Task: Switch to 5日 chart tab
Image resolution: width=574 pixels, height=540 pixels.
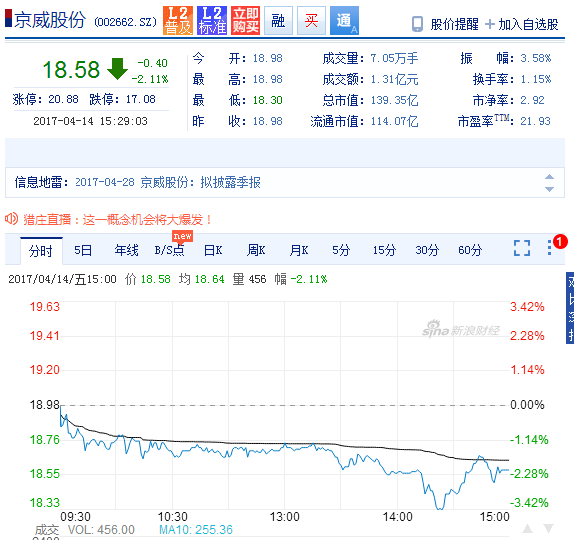Action: (83, 250)
